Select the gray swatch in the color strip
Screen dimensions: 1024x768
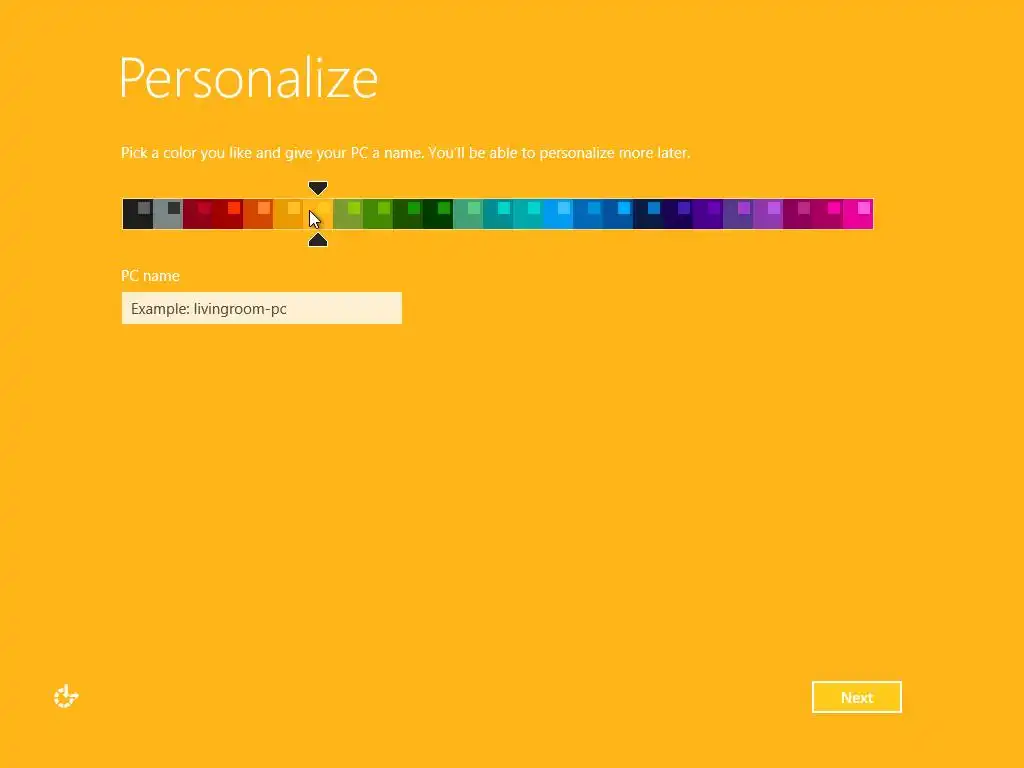click(168, 214)
